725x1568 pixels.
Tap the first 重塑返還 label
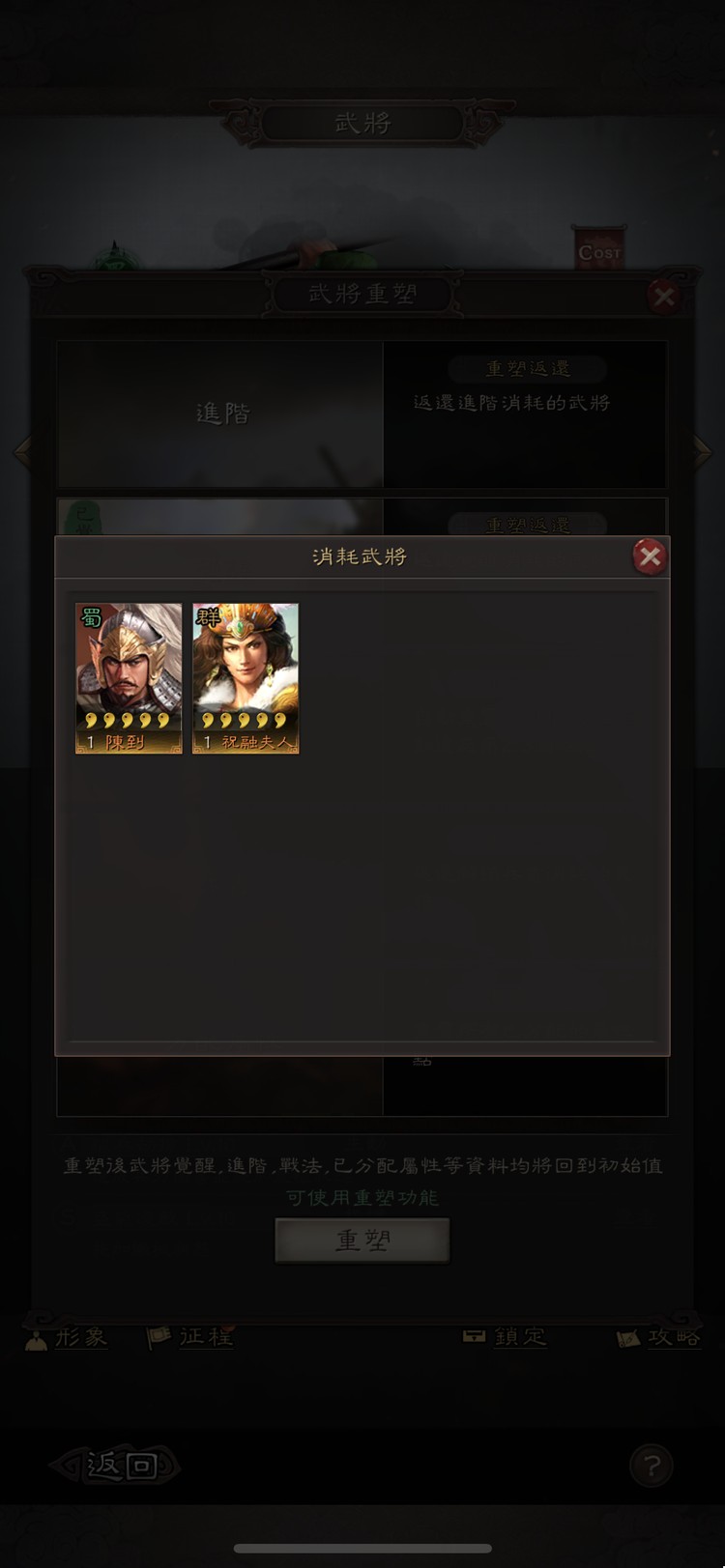tap(528, 368)
